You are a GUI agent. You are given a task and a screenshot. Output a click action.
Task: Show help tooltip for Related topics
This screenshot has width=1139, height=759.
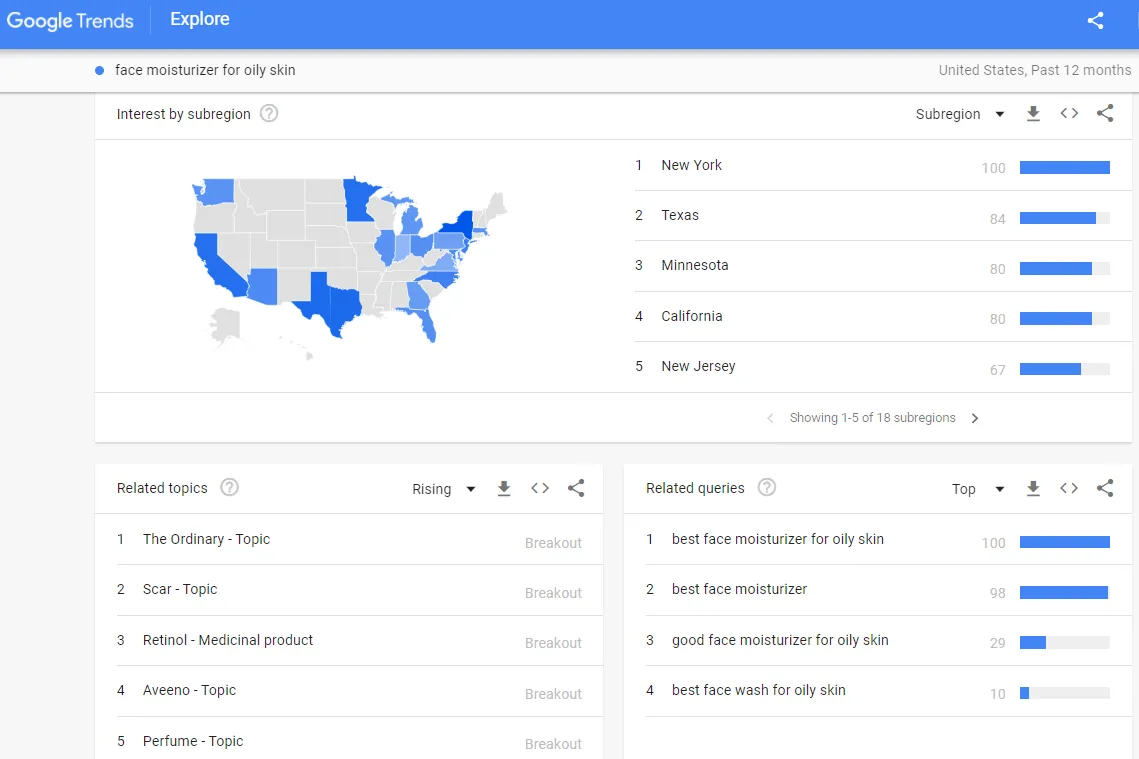[229, 488]
